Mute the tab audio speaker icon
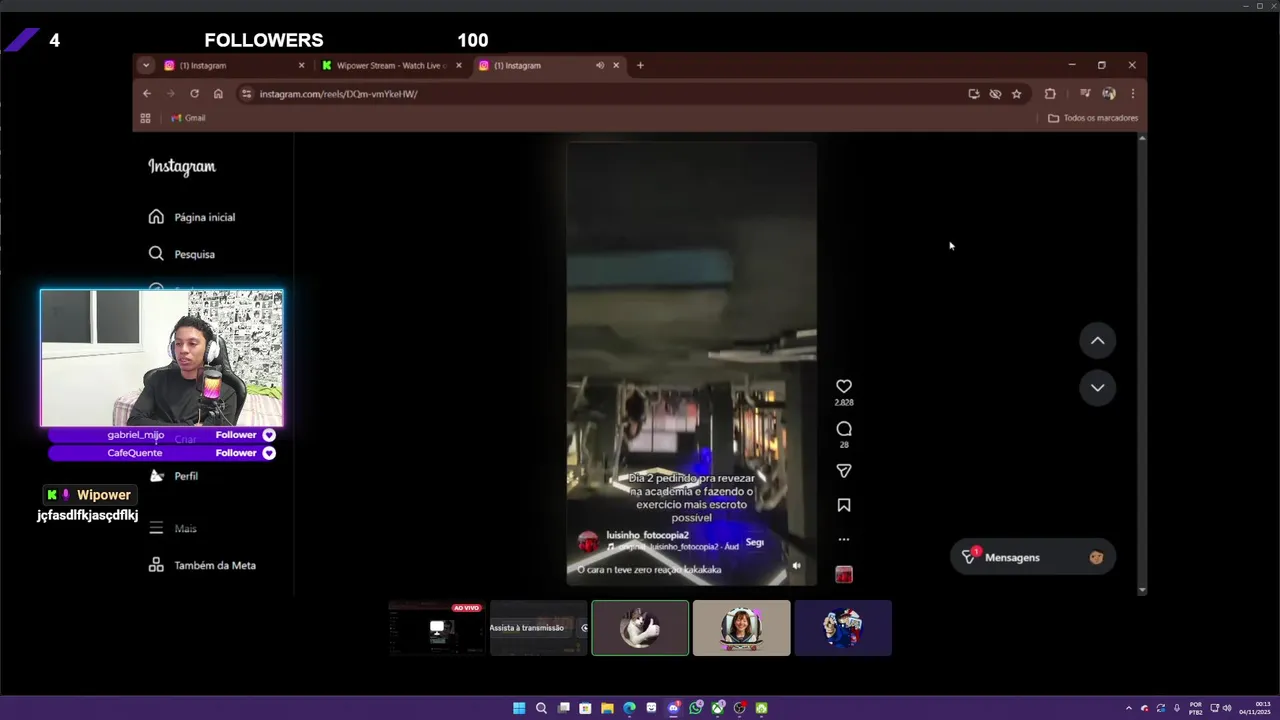This screenshot has width=1280, height=720. (600, 65)
